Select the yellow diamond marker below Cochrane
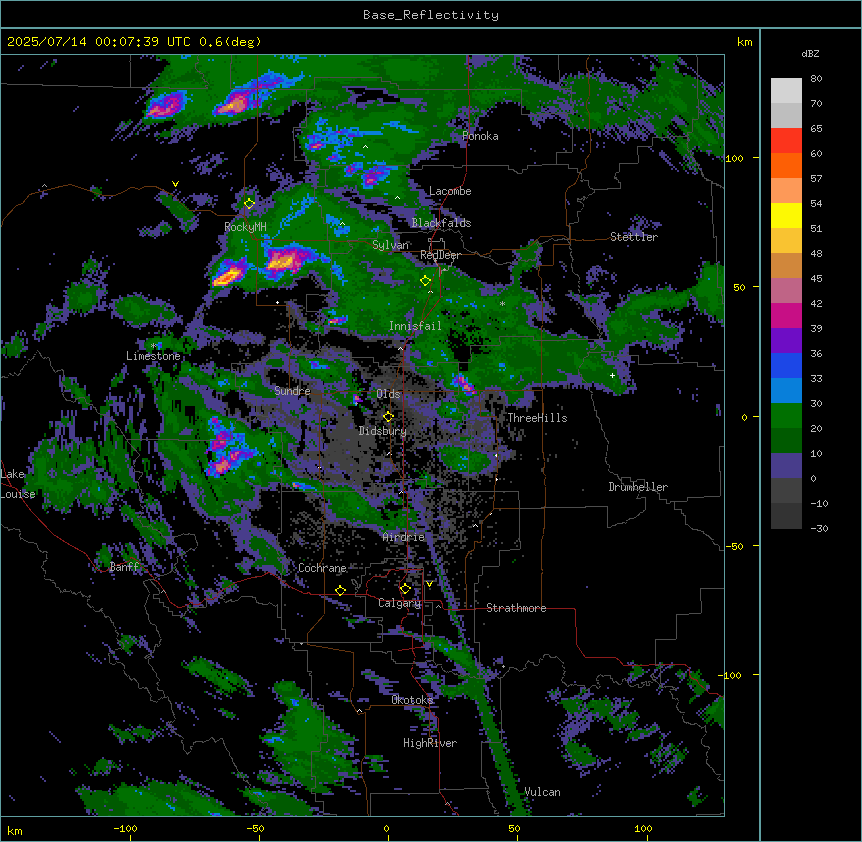This screenshot has height=842, width=862. 340,590
